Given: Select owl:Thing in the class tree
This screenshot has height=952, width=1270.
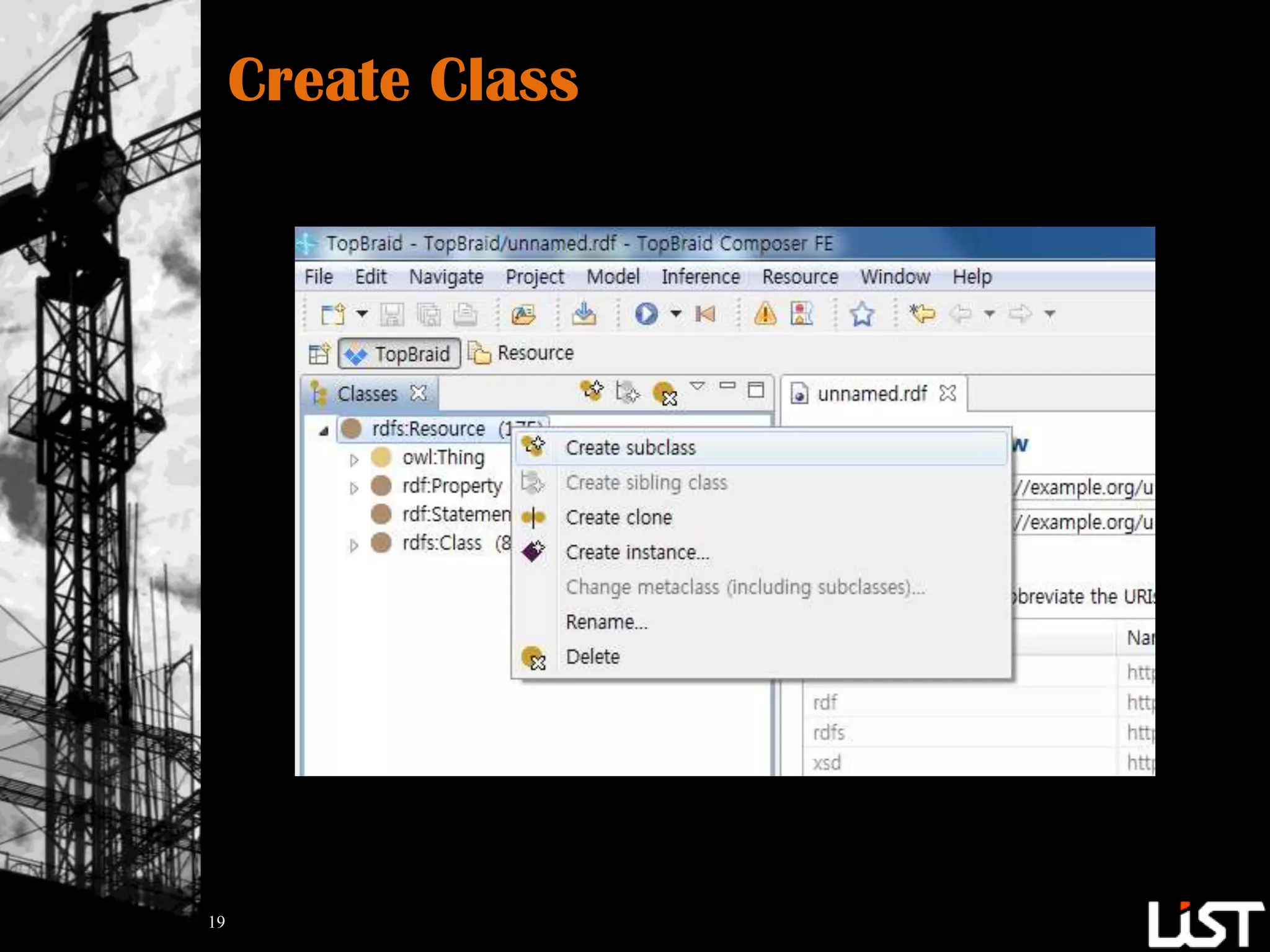Looking at the screenshot, I should coord(443,457).
